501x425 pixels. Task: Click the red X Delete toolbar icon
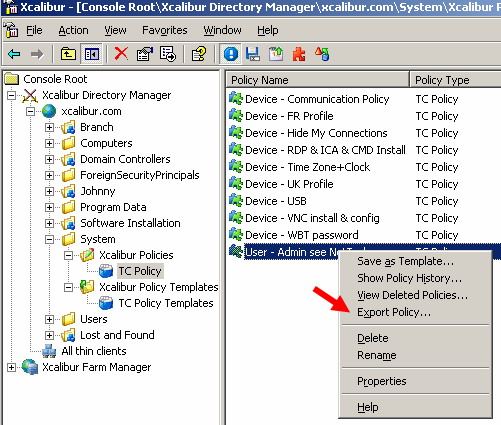[x=121, y=54]
